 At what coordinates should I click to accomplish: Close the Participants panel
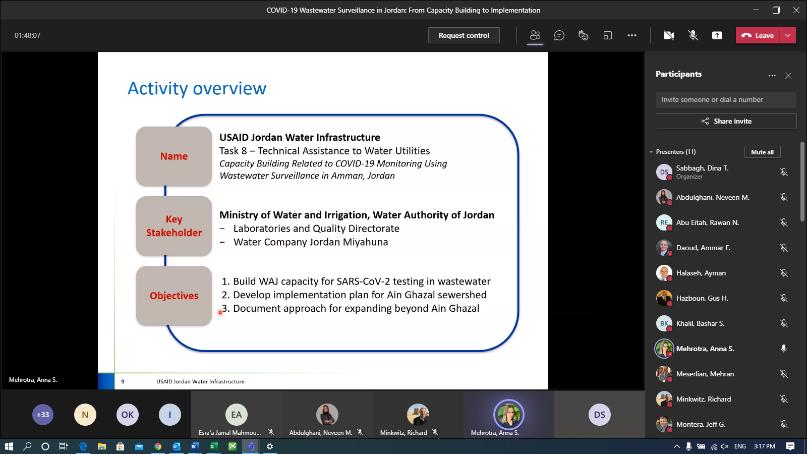[788, 75]
